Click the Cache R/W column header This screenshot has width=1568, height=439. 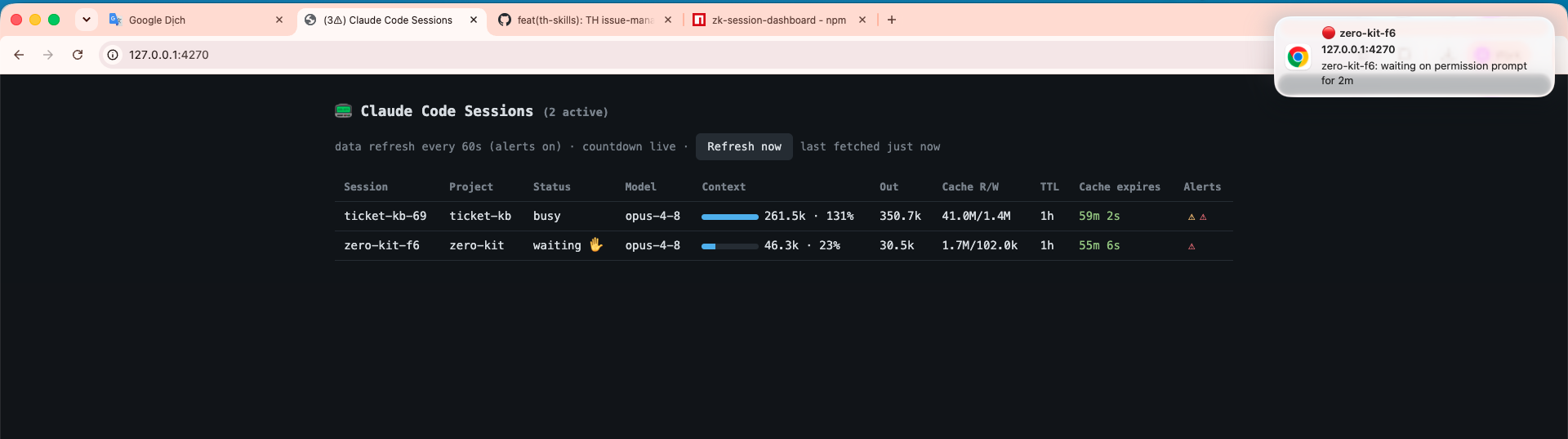[x=970, y=187]
